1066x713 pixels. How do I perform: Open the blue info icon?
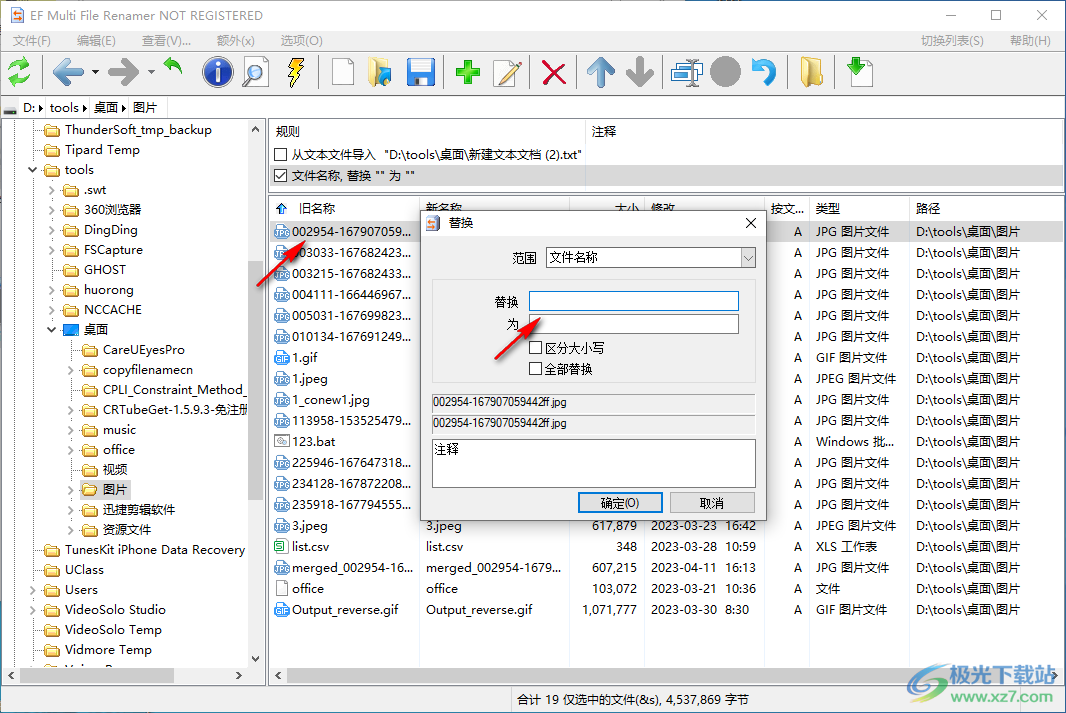pos(218,72)
